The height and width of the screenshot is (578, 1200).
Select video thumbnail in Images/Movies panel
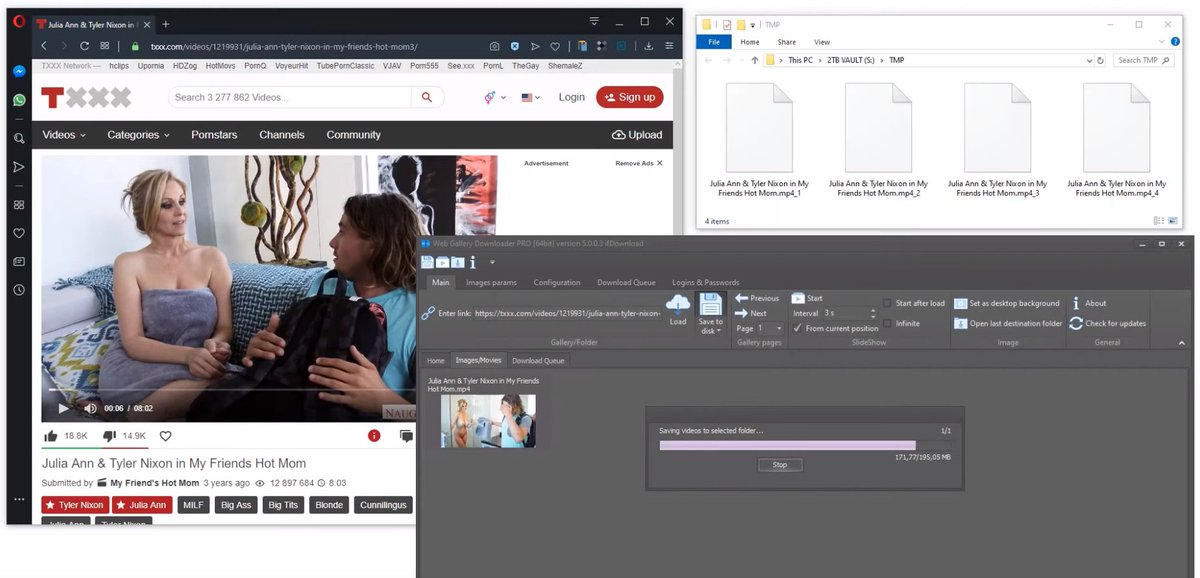tap(488, 420)
